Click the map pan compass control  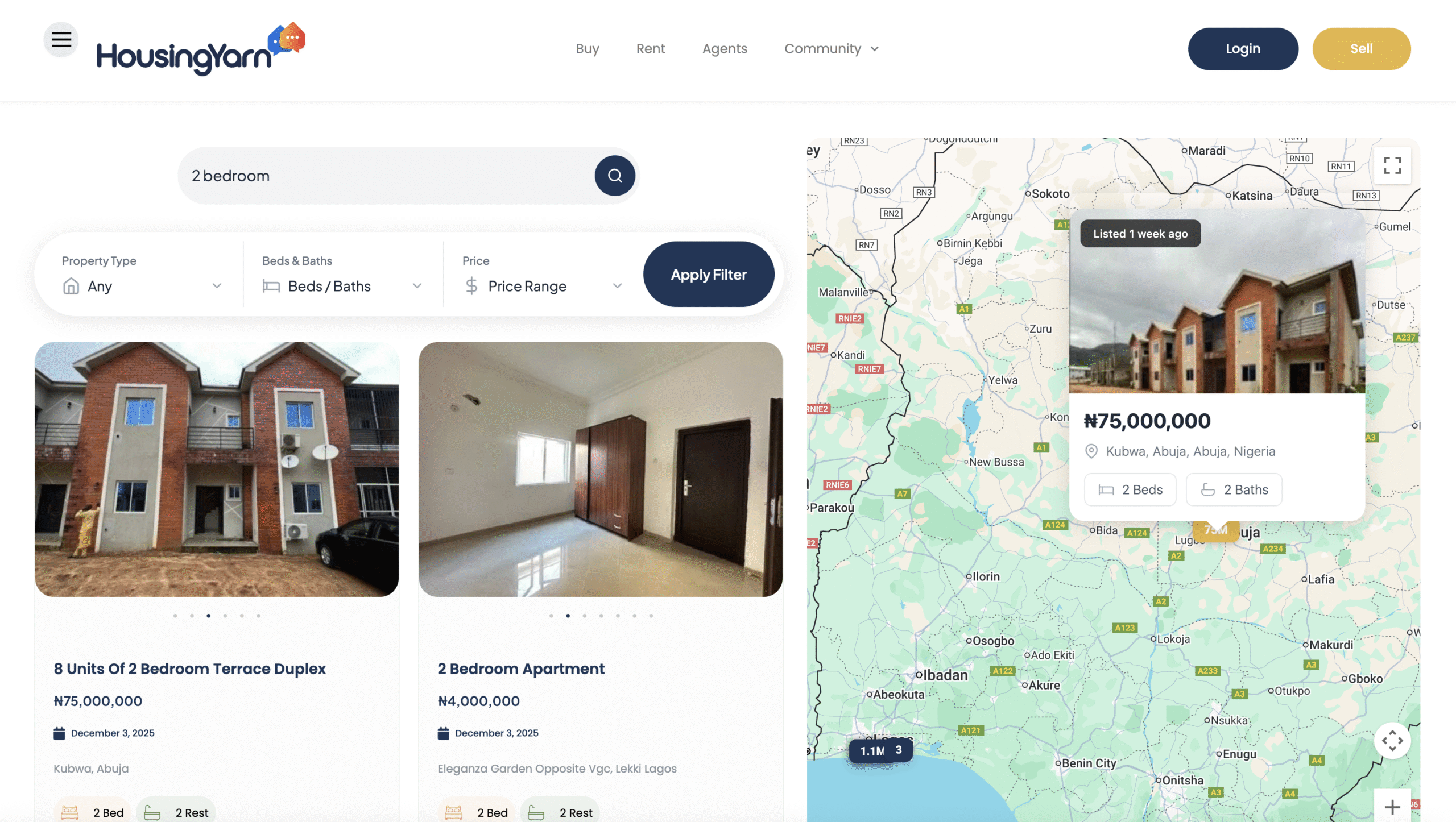[x=1392, y=741]
